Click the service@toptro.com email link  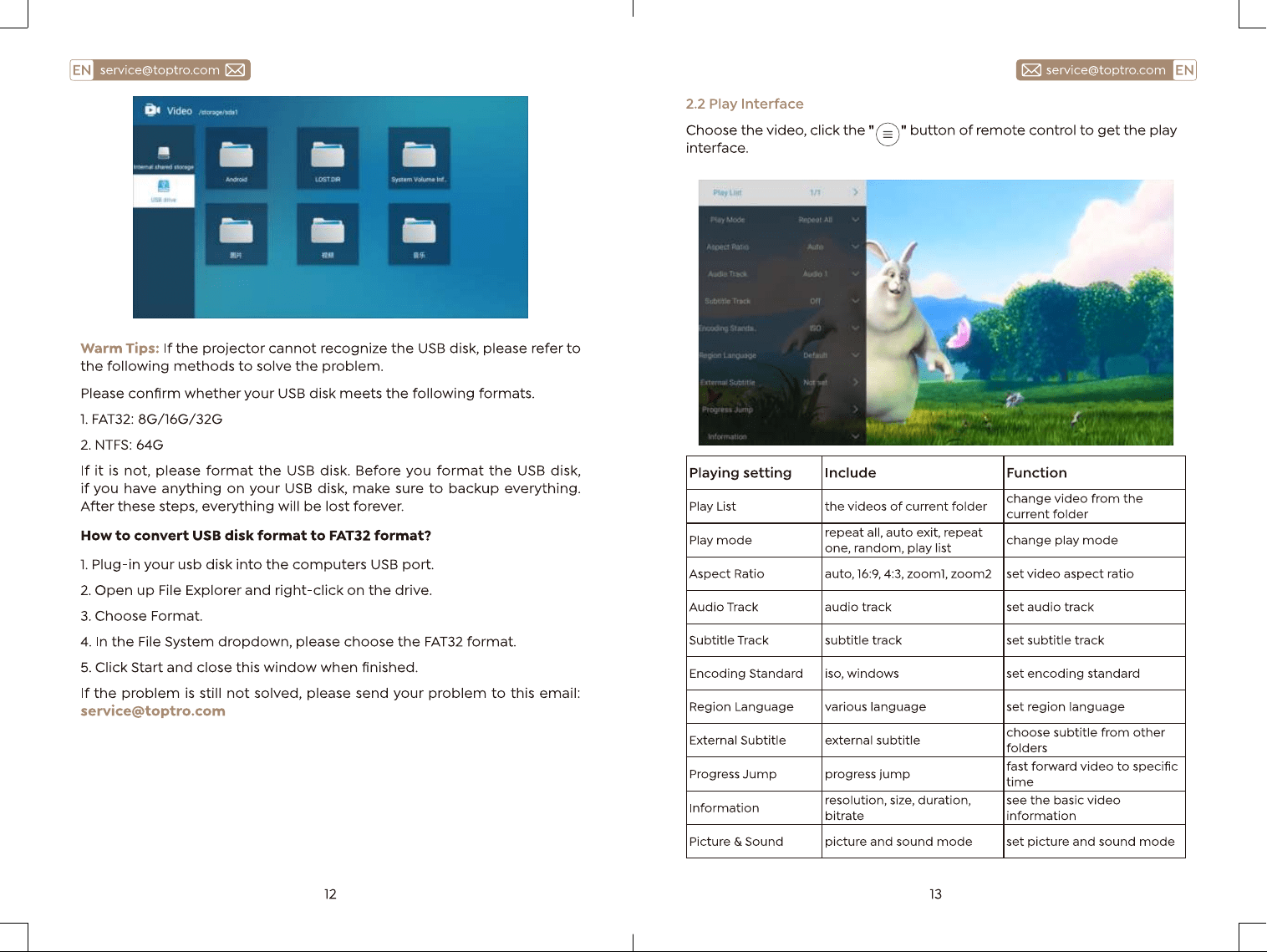pos(153,711)
